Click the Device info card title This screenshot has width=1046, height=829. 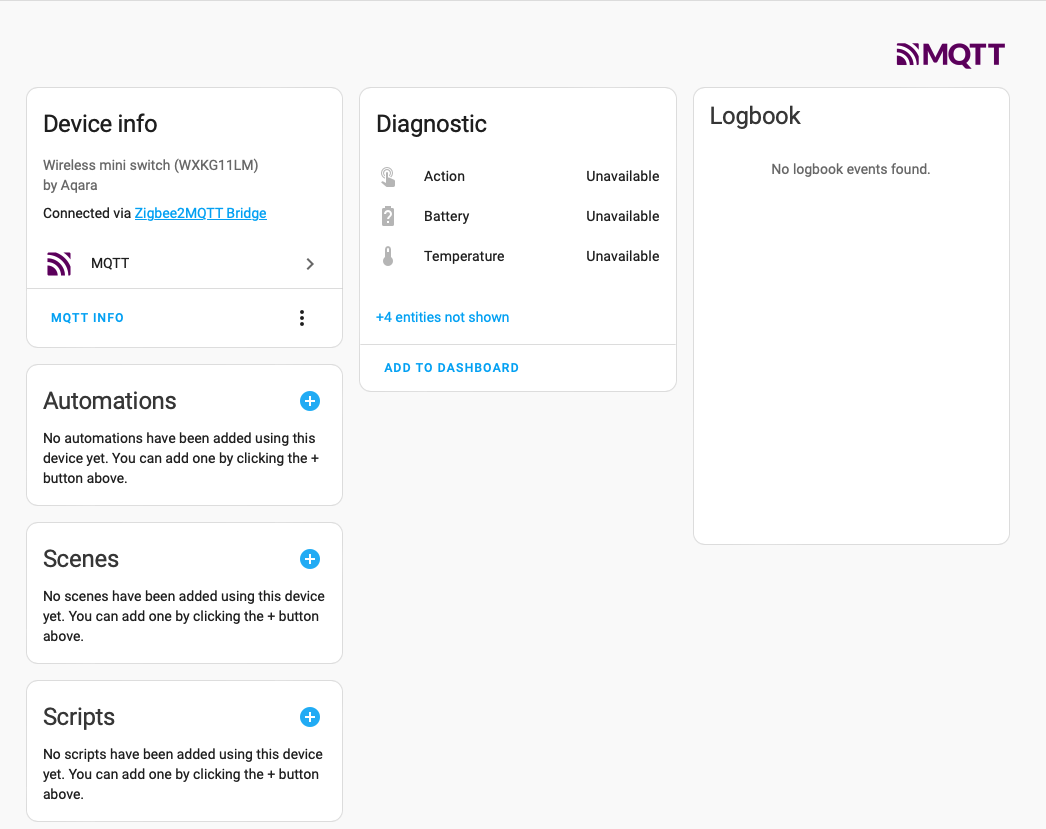[x=100, y=123]
